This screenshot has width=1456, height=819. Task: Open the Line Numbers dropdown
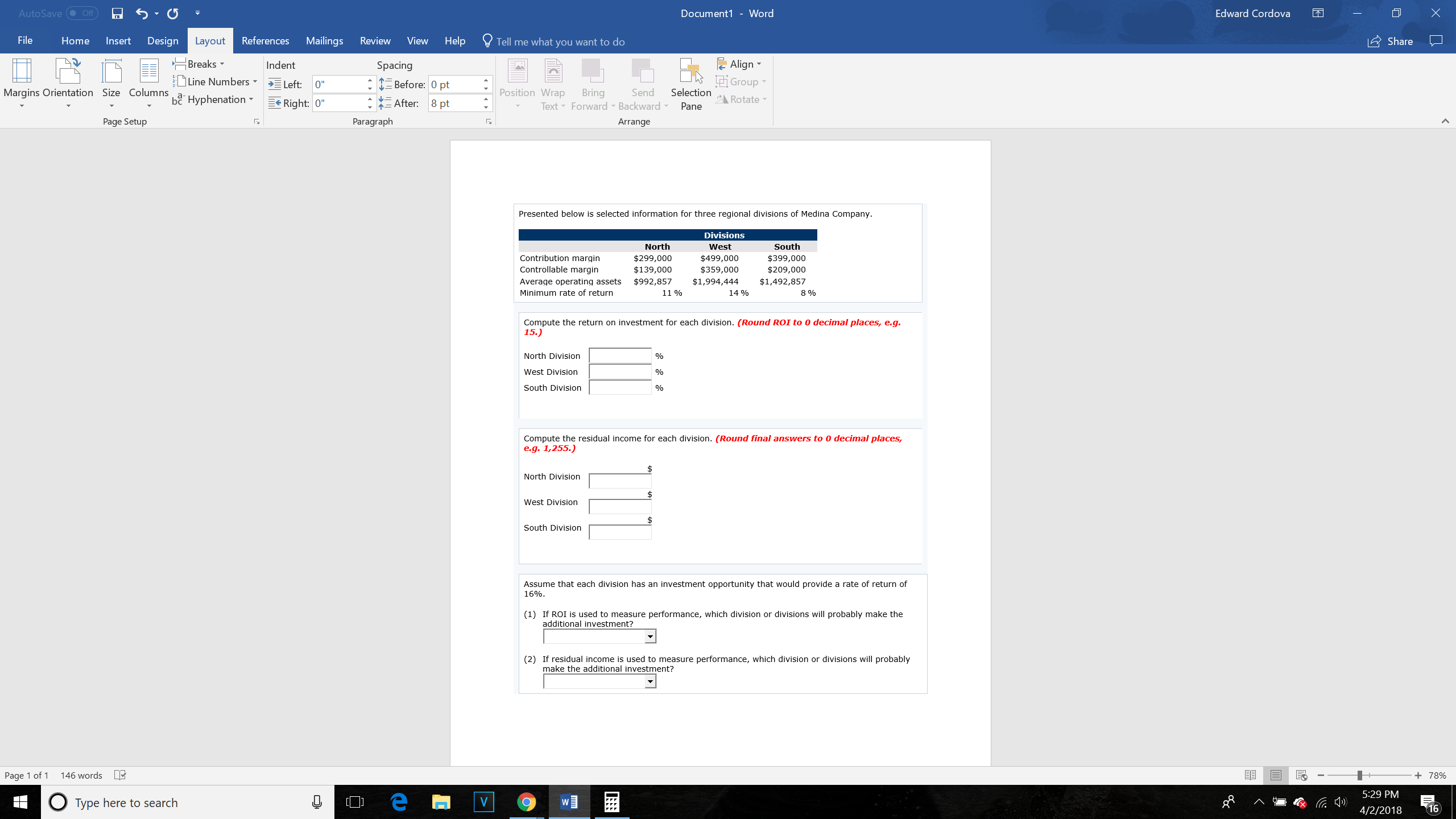click(x=216, y=81)
